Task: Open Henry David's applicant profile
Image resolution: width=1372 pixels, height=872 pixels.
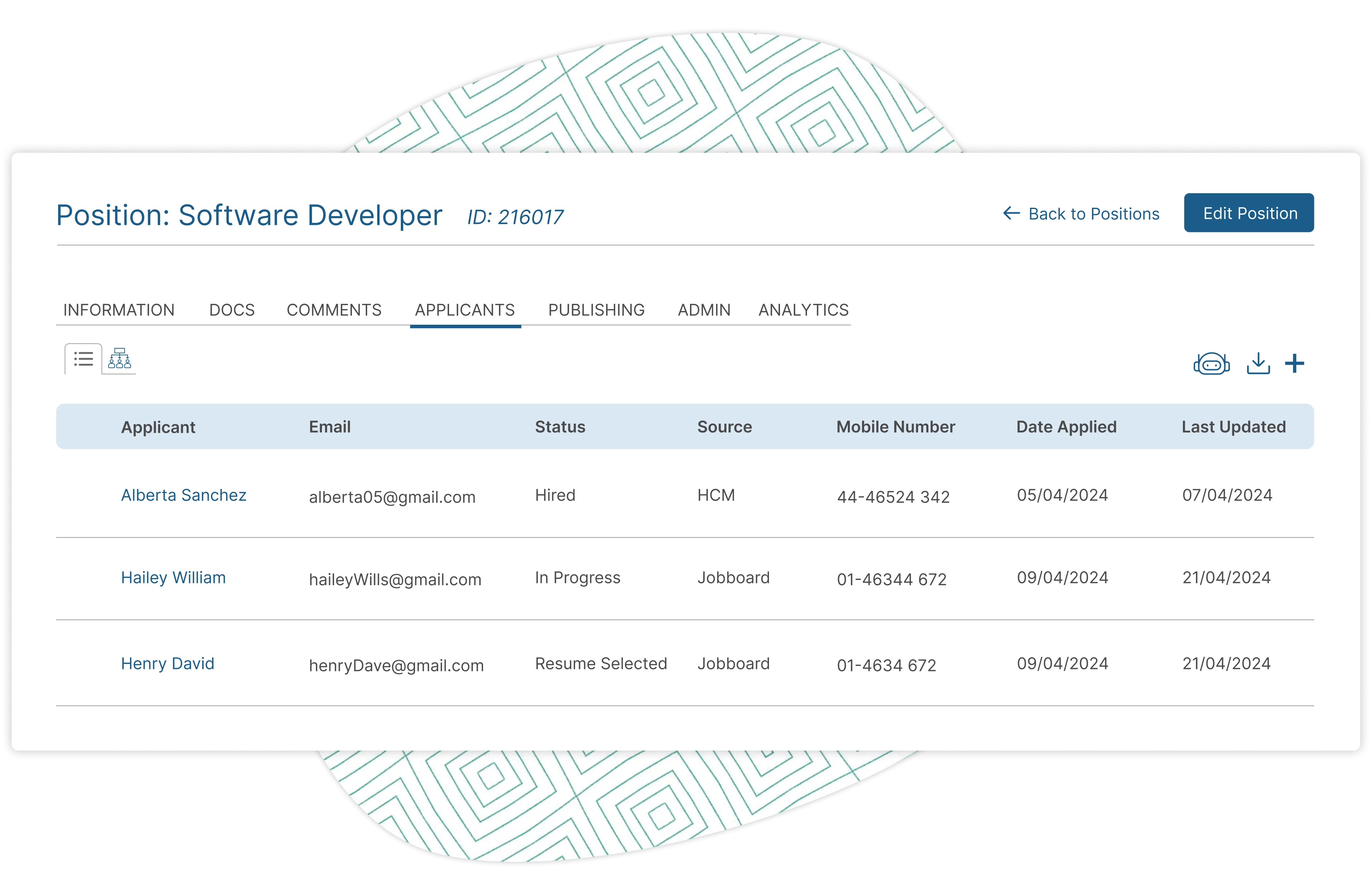Action: [168, 664]
